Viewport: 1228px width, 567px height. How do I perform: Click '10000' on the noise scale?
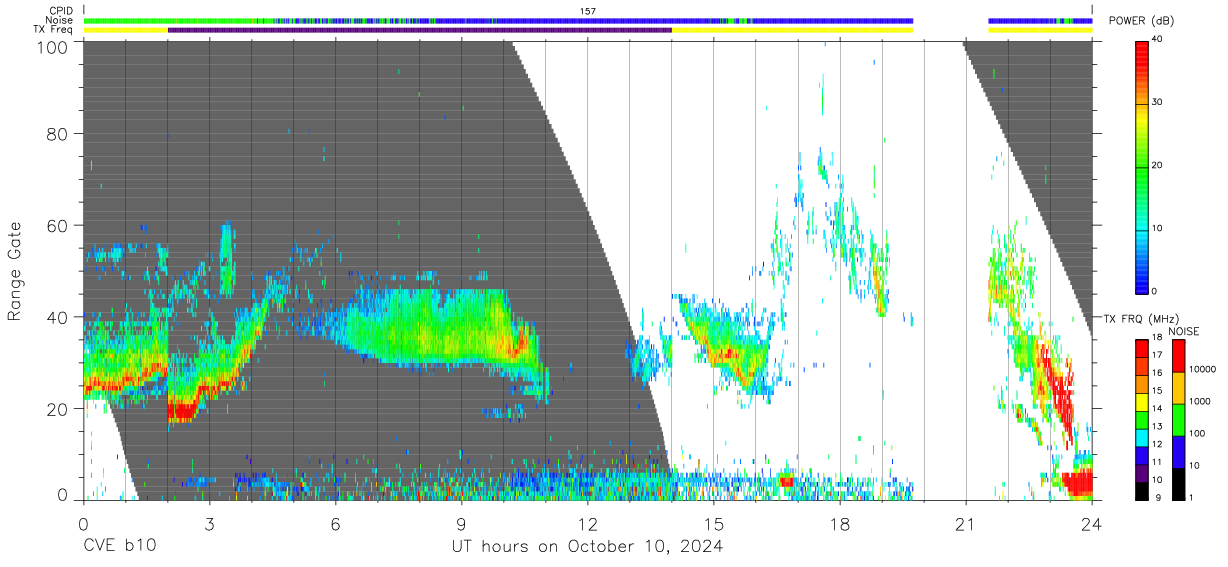click(x=1202, y=369)
